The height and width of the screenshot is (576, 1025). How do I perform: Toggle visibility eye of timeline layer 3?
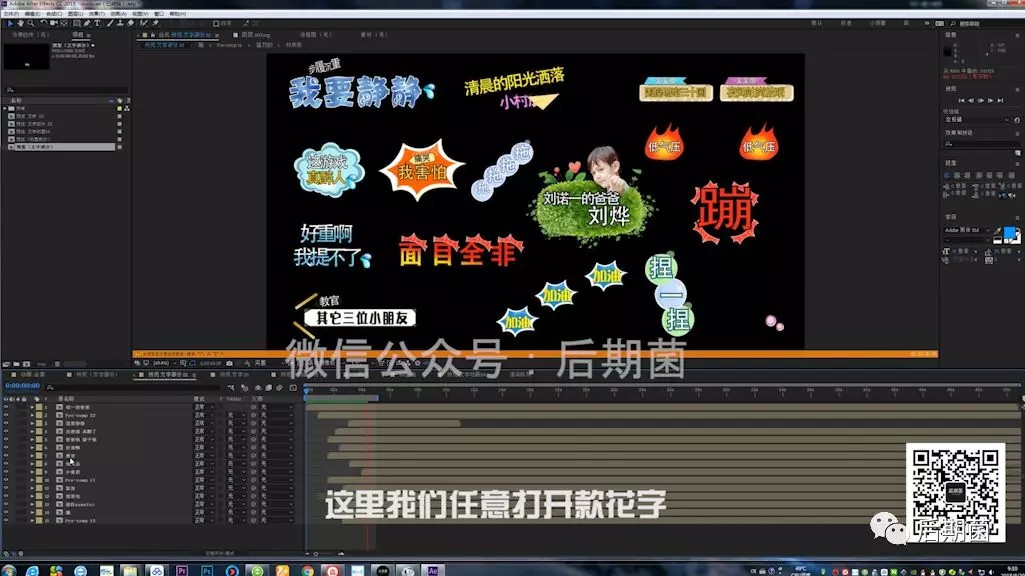click(x=6, y=423)
